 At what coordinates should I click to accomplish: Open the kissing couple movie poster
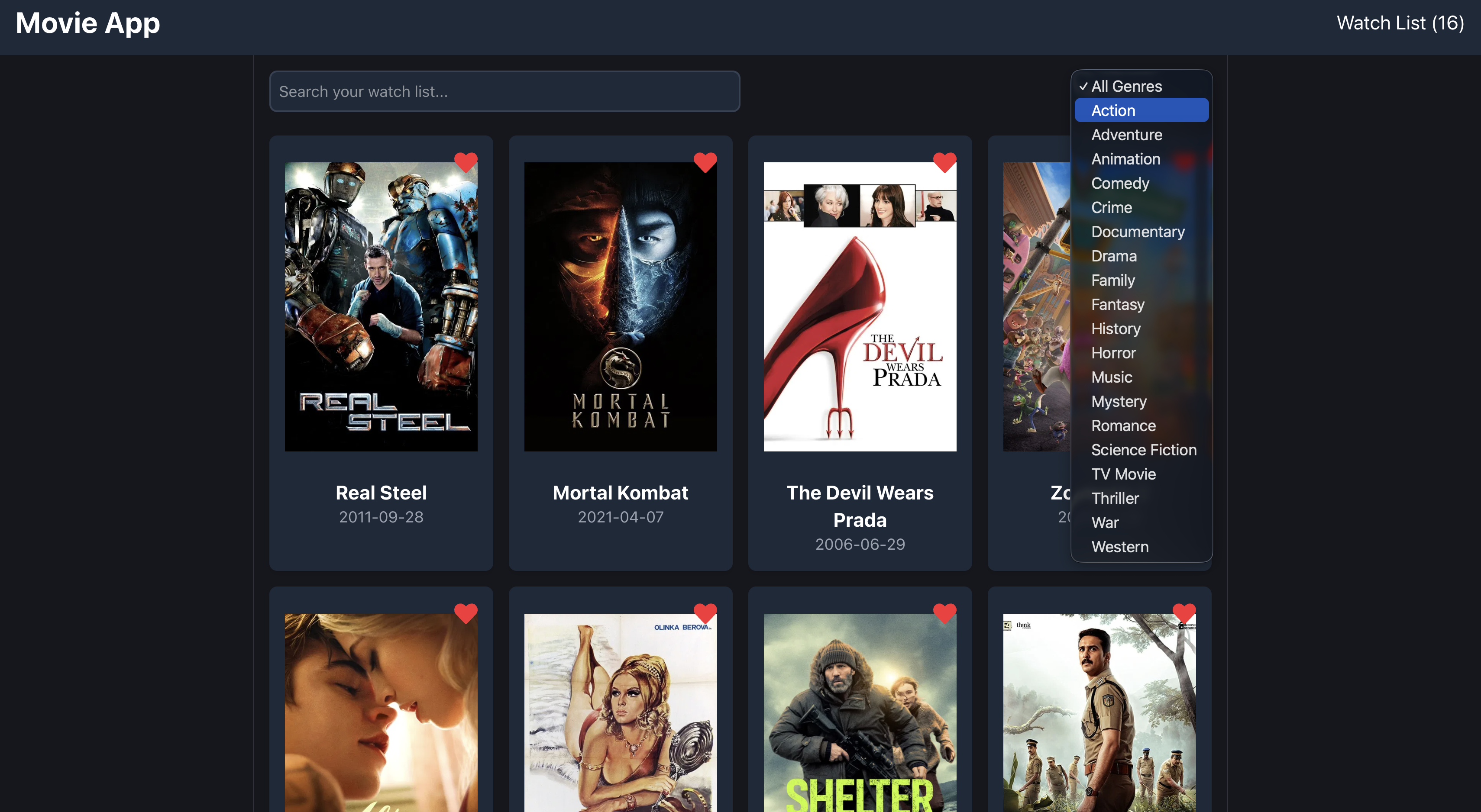381,712
